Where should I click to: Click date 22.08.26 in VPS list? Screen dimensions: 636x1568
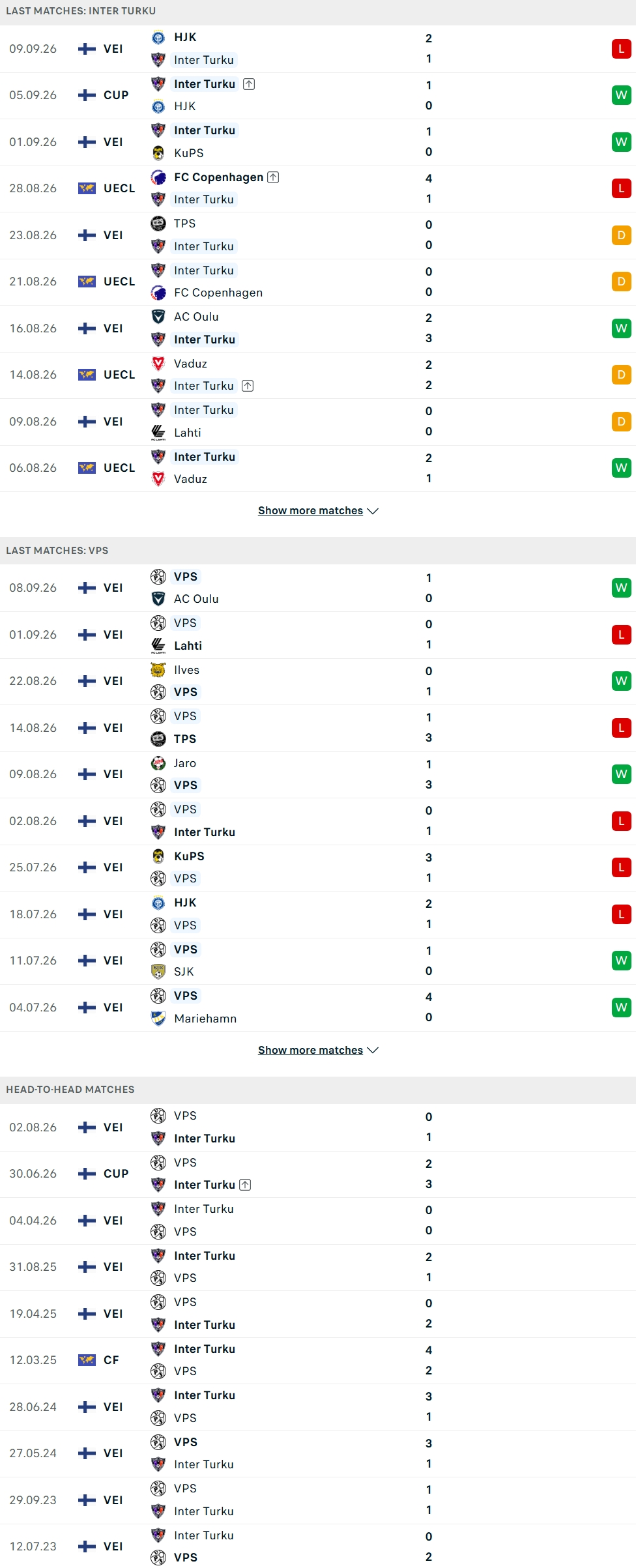tap(33, 681)
